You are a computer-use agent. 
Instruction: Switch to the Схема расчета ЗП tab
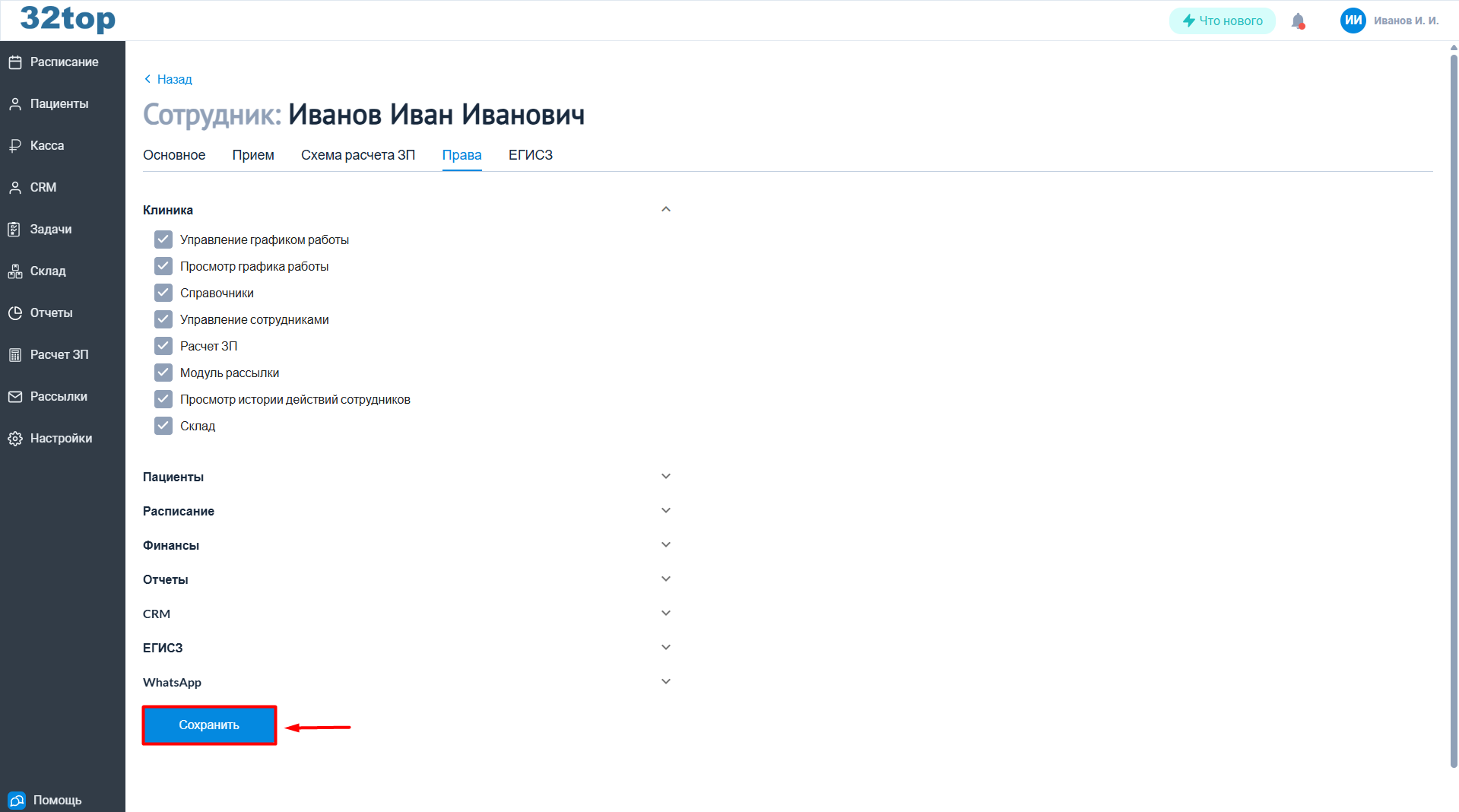click(358, 155)
